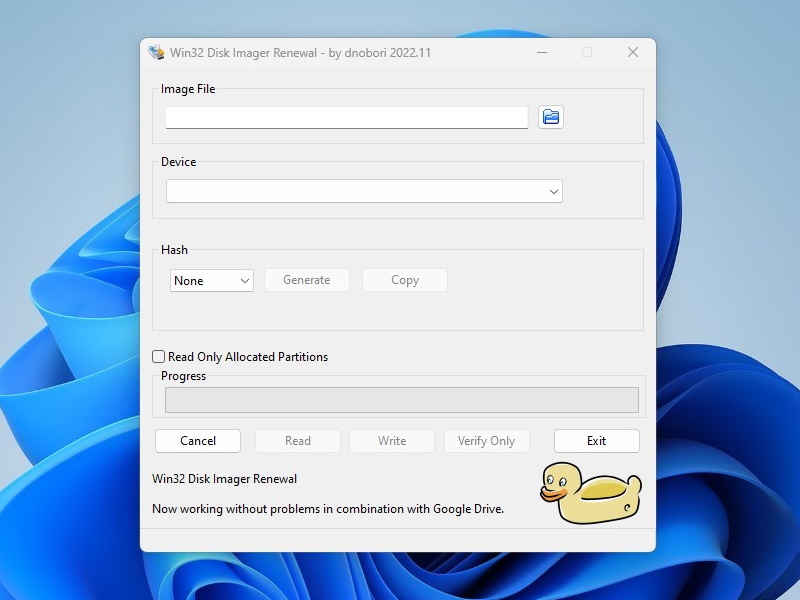Click the yellow duck mascot image
This screenshot has width=800, height=600.
[x=590, y=495]
